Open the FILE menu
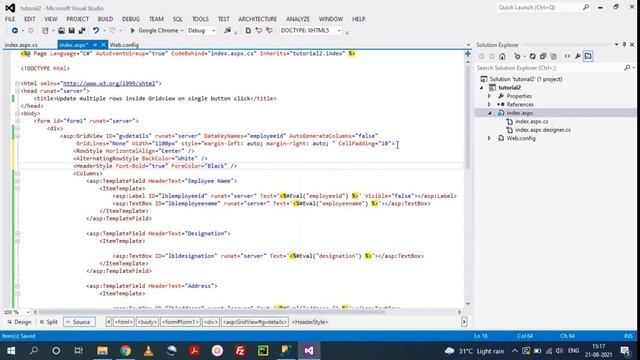This screenshot has width=640, height=360. [10, 19]
